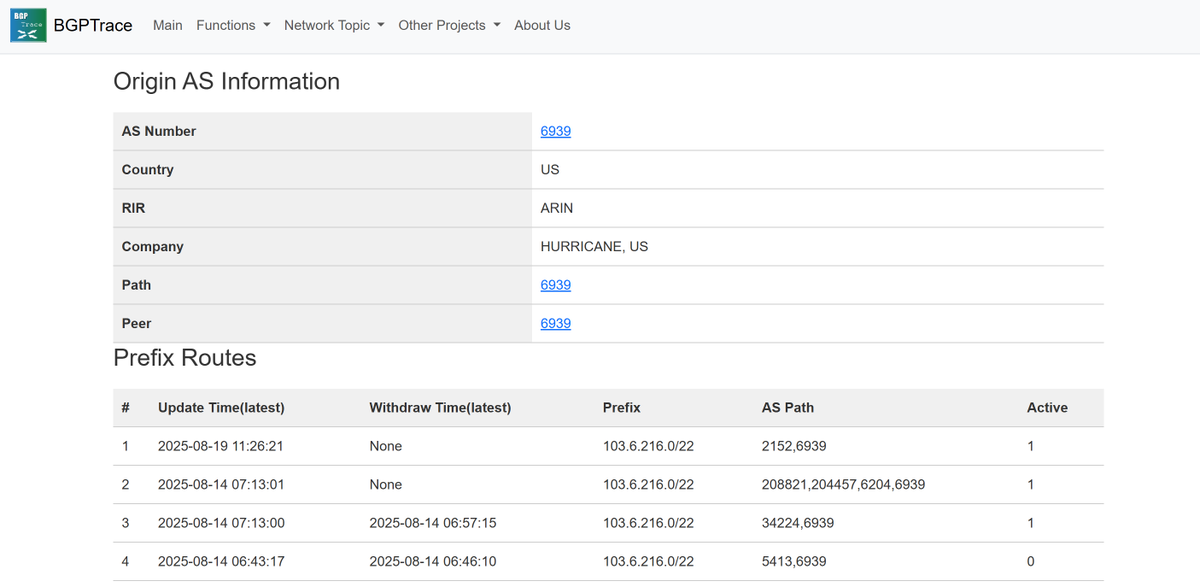This screenshot has height=587, width=1200.
Task: Click Active value 0 in row 4
Action: click(1031, 561)
